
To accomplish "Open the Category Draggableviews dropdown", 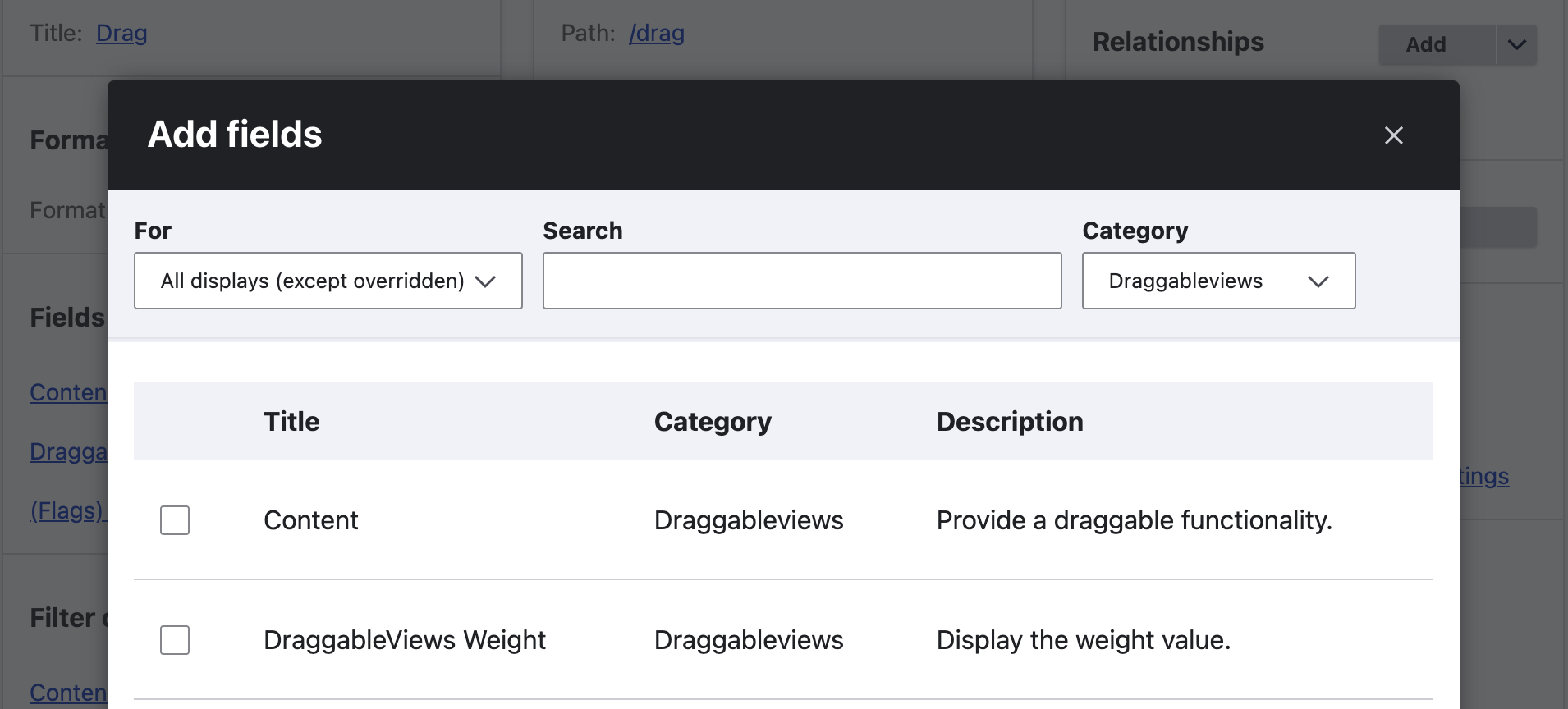I will pyautogui.click(x=1218, y=281).
